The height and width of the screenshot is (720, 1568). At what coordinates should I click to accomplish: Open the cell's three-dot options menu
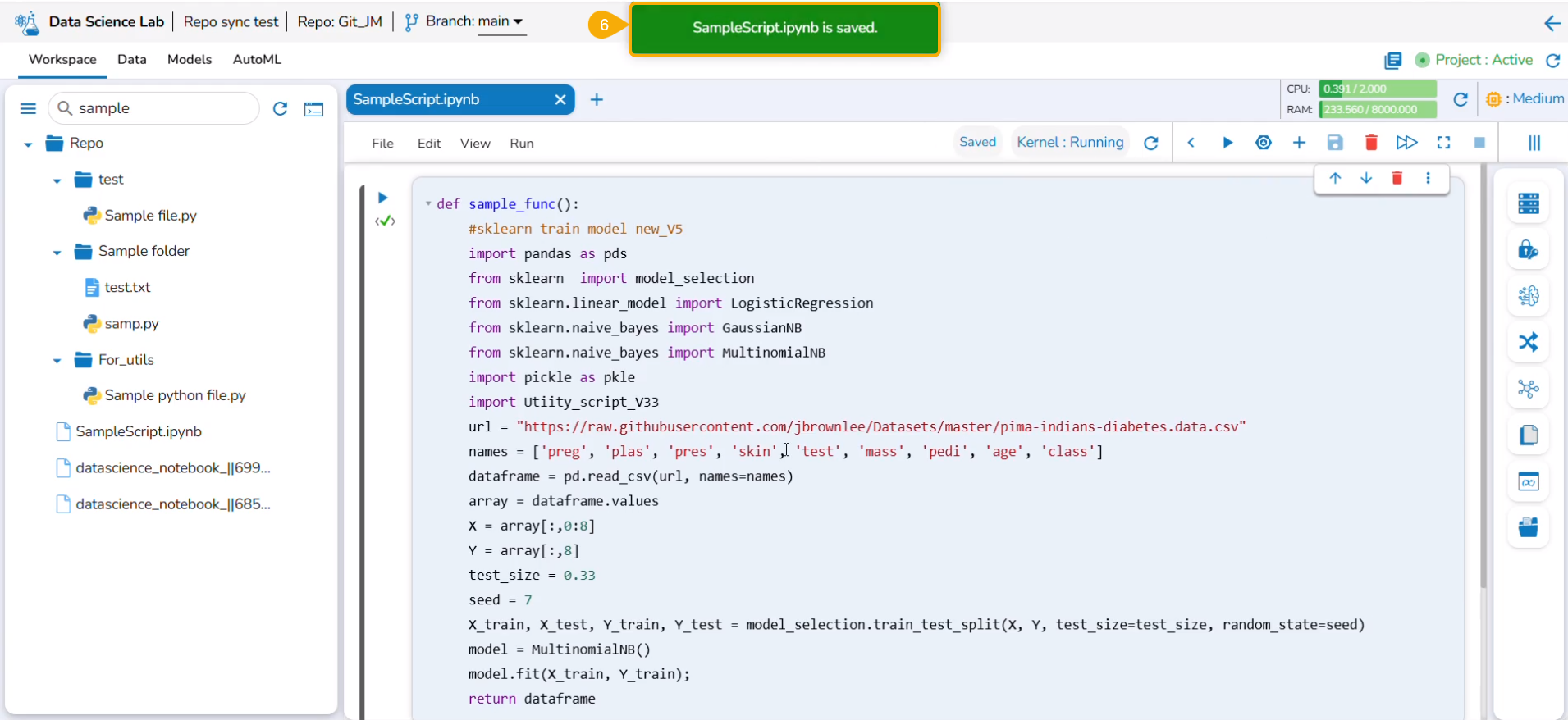click(1428, 178)
